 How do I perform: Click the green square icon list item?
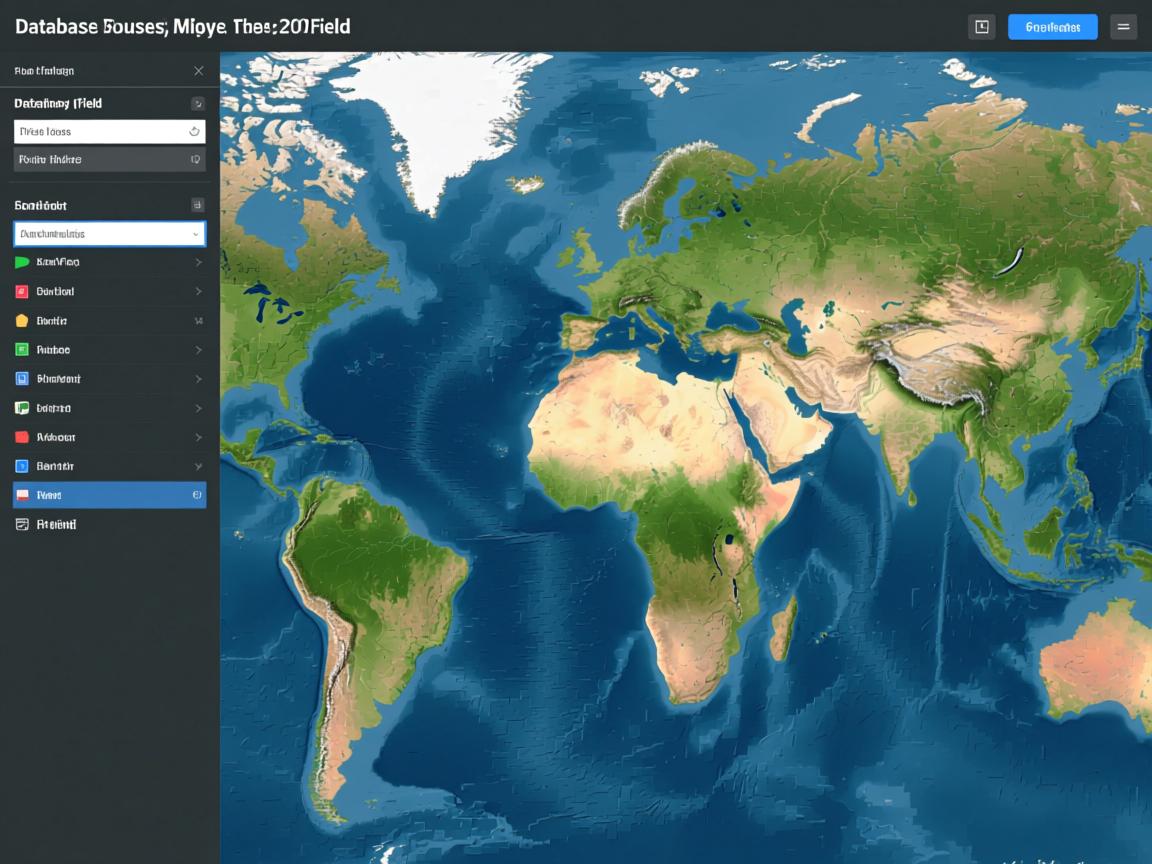pyautogui.click(x=21, y=350)
